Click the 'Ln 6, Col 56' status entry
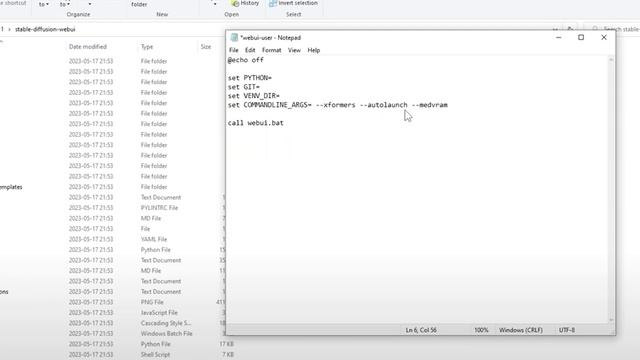Viewport: 640px width, 360px height. tap(421, 330)
